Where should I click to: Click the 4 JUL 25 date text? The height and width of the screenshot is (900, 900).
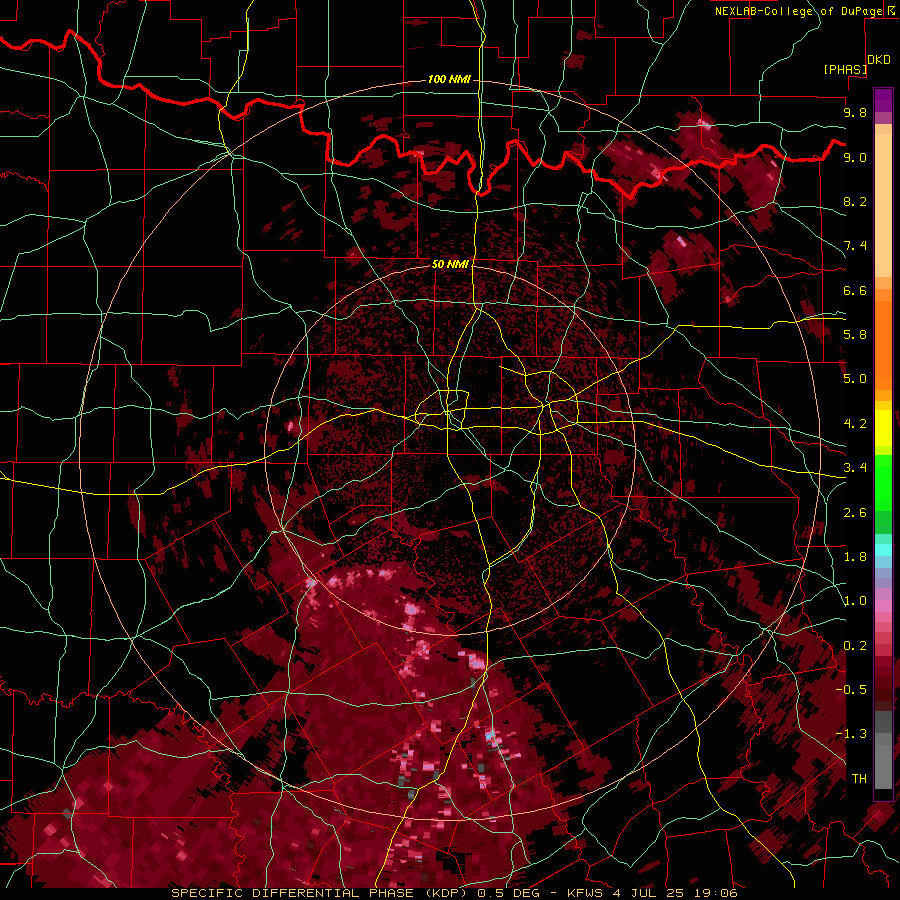(x=649, y=893)
